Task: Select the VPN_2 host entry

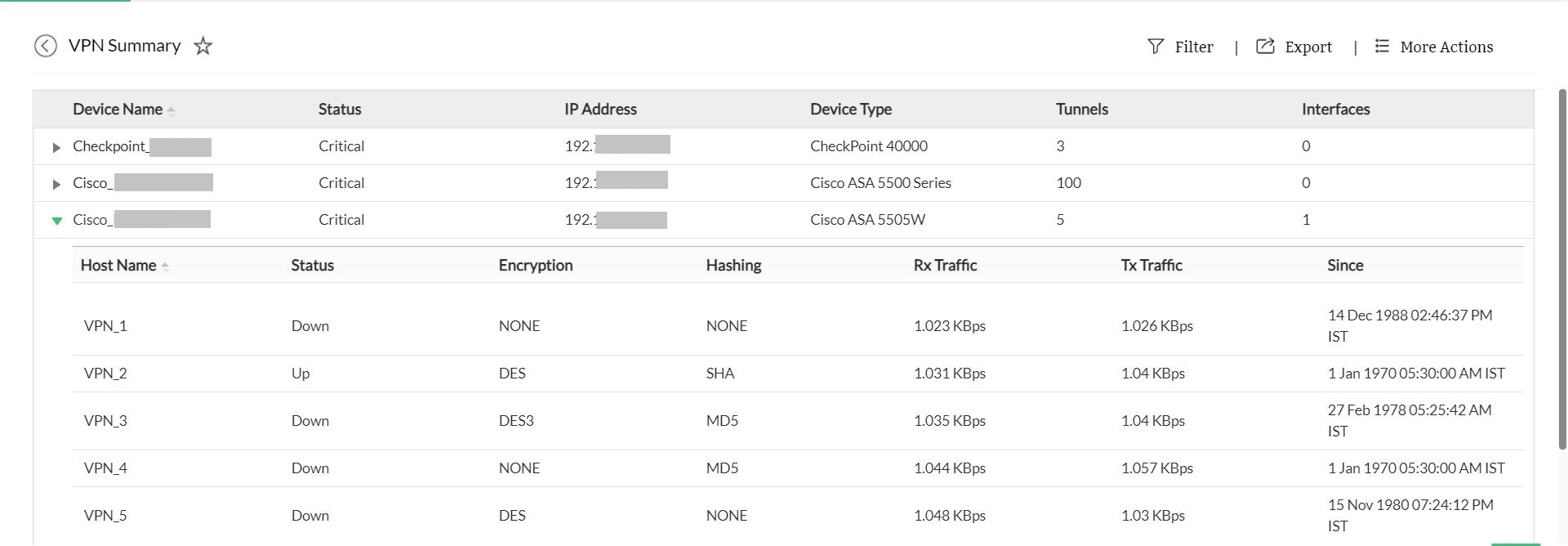Action: click(105, 373)
